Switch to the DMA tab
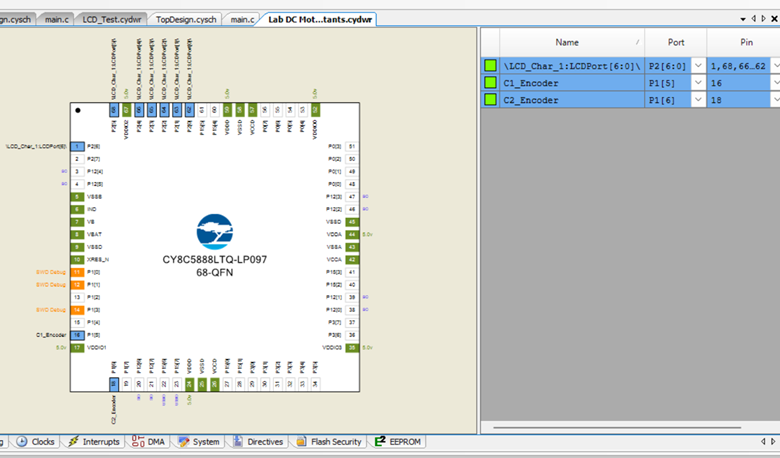The height and width of the screenshot is (458, 780). (x=148, y=442)
